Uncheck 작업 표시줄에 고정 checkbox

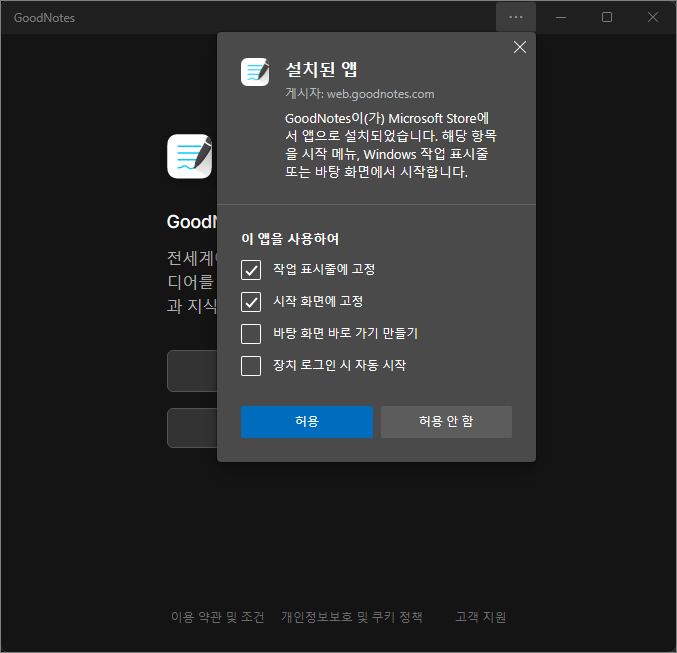coord(251,270)
